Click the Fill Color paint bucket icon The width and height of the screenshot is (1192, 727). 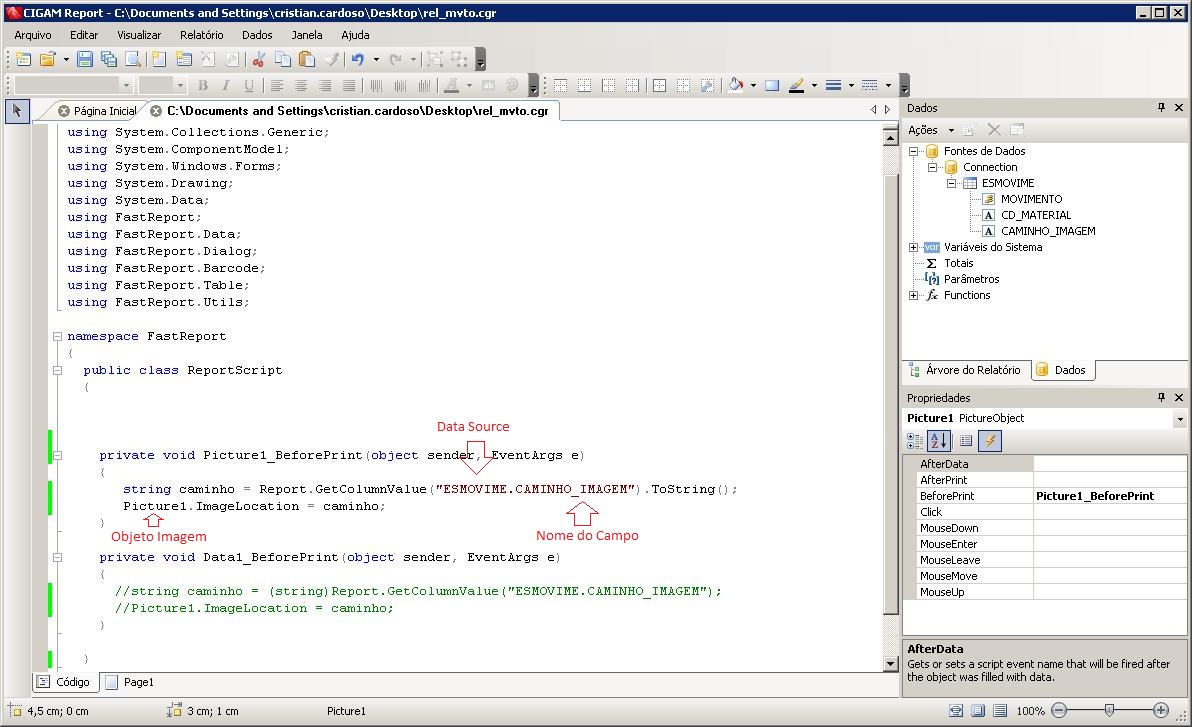click(735, 85)
